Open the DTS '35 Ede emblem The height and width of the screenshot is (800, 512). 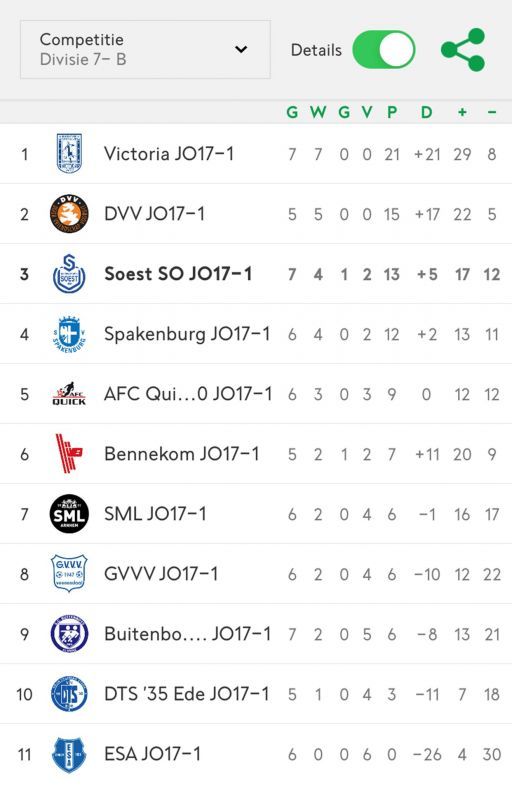click(x=69, y=694)
